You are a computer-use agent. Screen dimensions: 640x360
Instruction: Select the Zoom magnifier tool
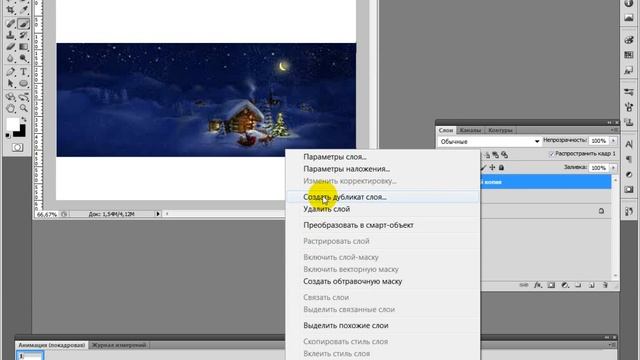tap(24, 109)
